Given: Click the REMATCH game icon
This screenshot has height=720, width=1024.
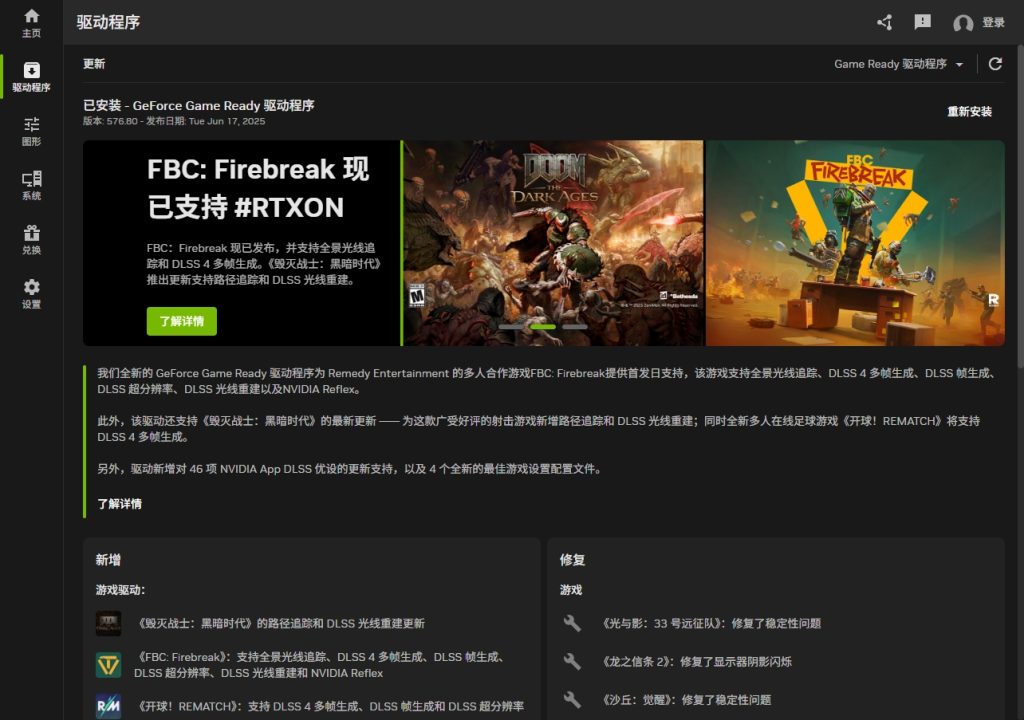Looking at the screenshot, I should [108, 706].
